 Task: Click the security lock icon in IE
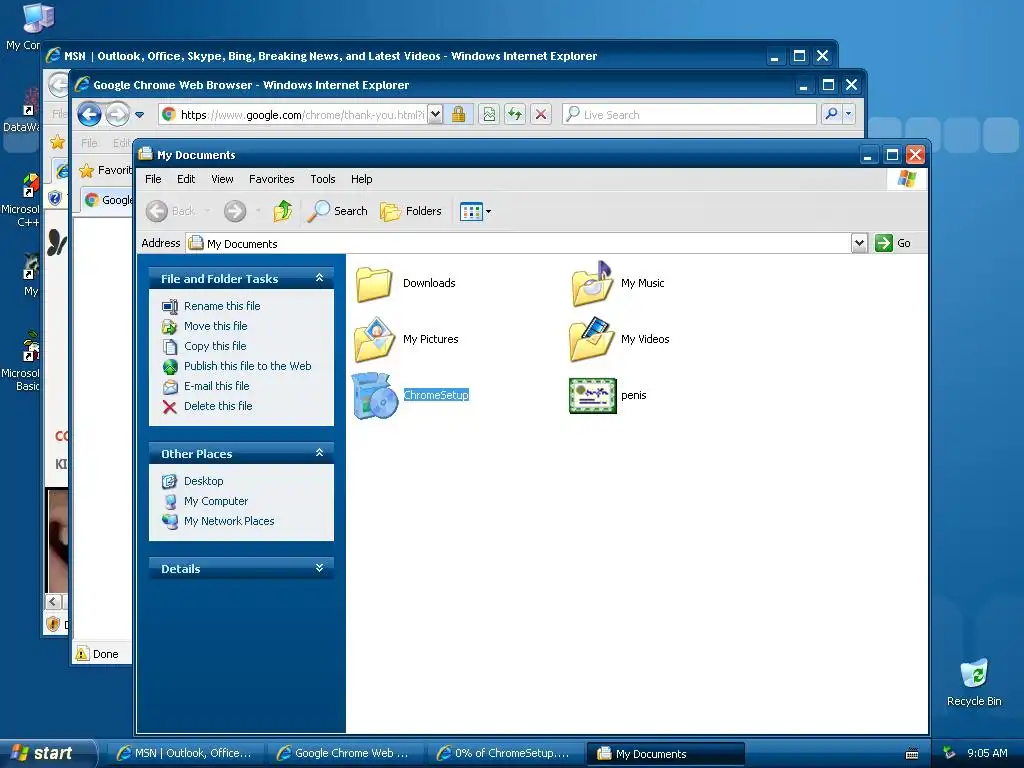(458, 115)
